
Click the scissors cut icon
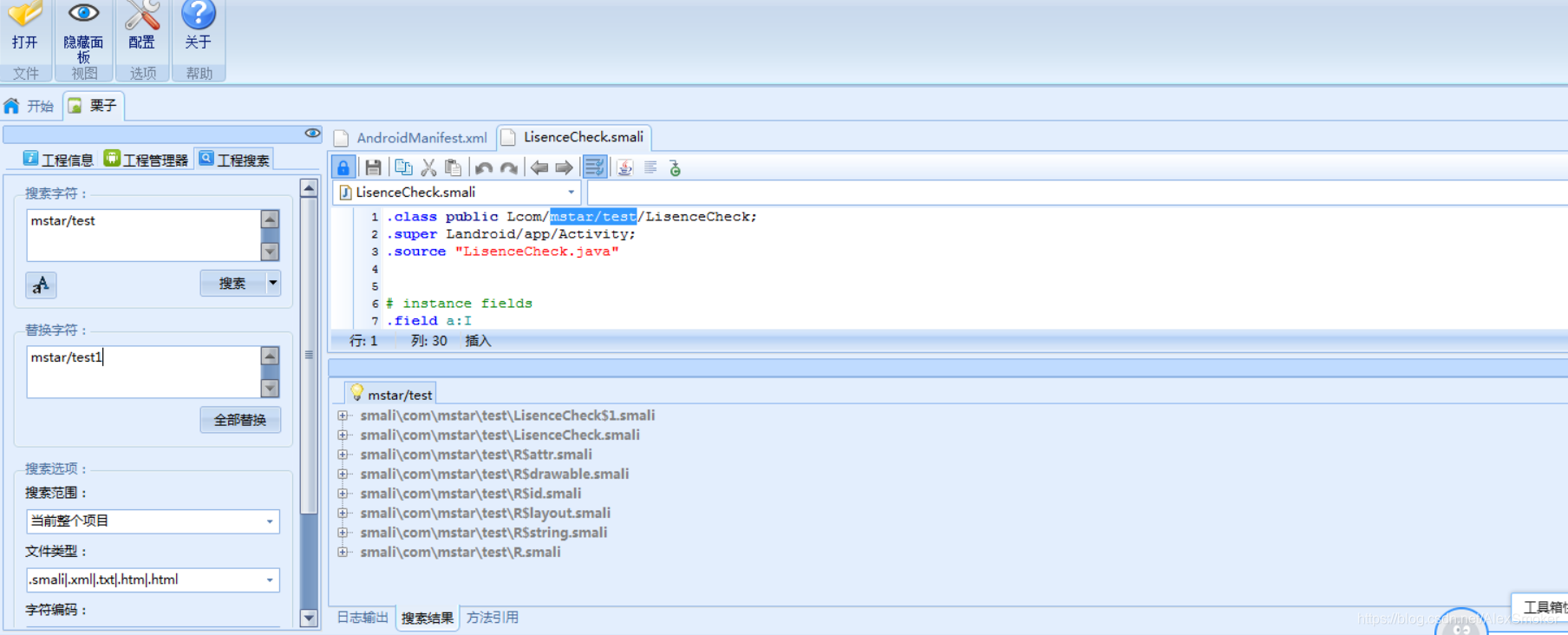[x=428, y=167]
